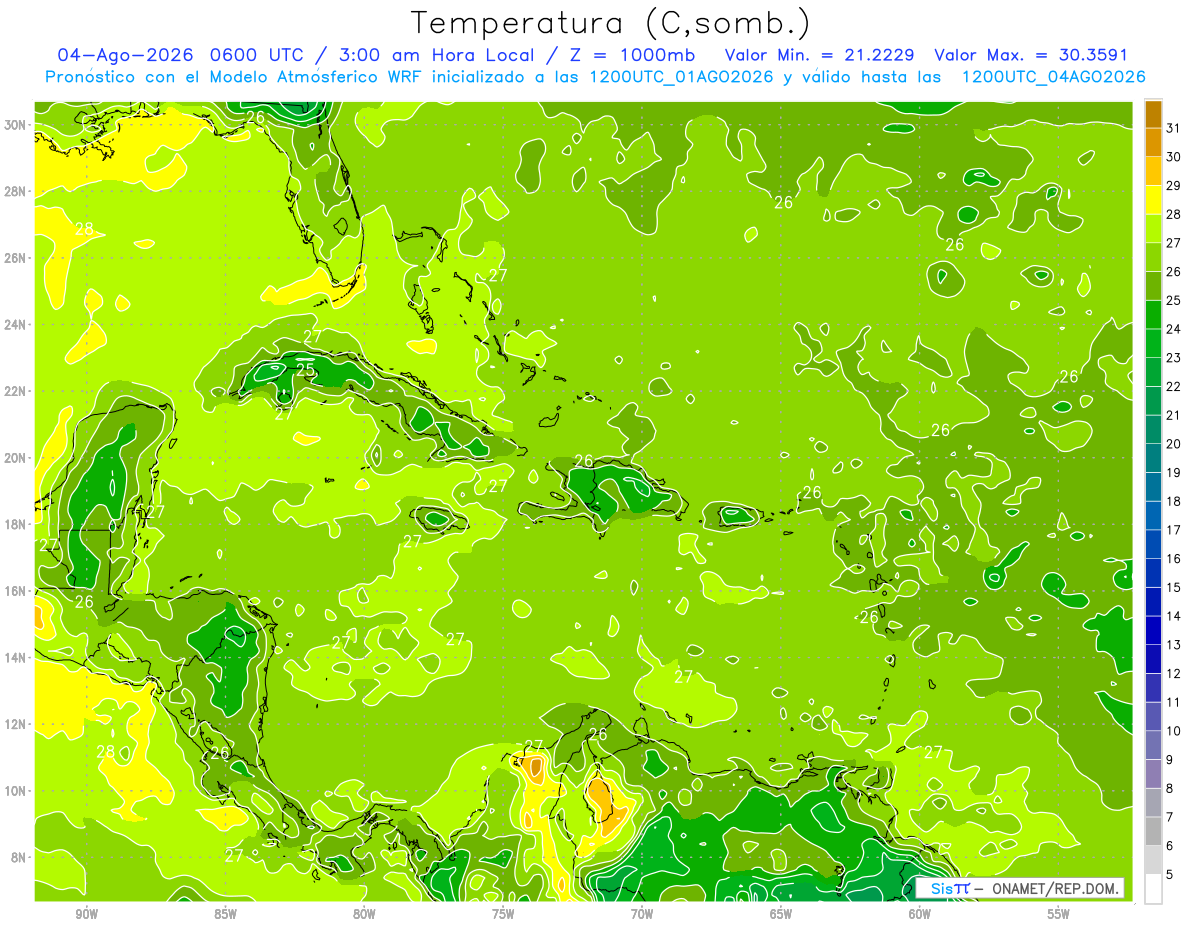Image resolution: width=1200 pixels, height=927 pixels.
Task: Click the 30N latitude axis label
Action: click(x=15, y=125)
